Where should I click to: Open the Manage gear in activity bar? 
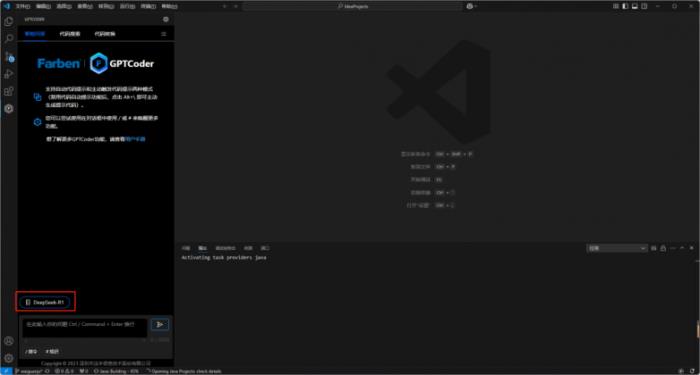point(8,358)
